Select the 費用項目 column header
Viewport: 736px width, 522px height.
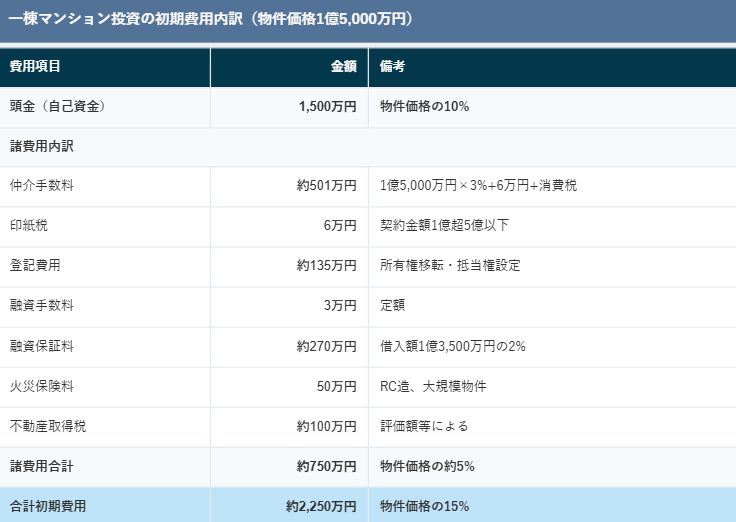(35, 67)
